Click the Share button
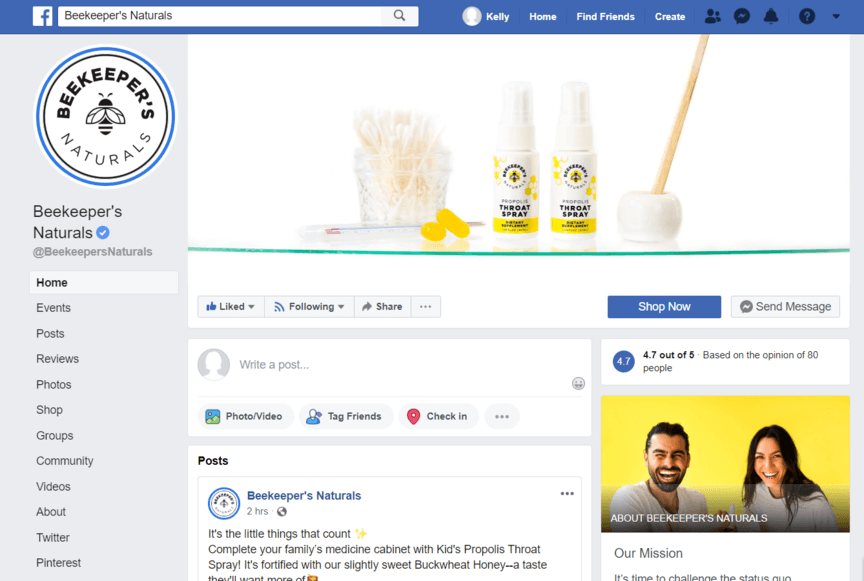 tap(382, 306)
